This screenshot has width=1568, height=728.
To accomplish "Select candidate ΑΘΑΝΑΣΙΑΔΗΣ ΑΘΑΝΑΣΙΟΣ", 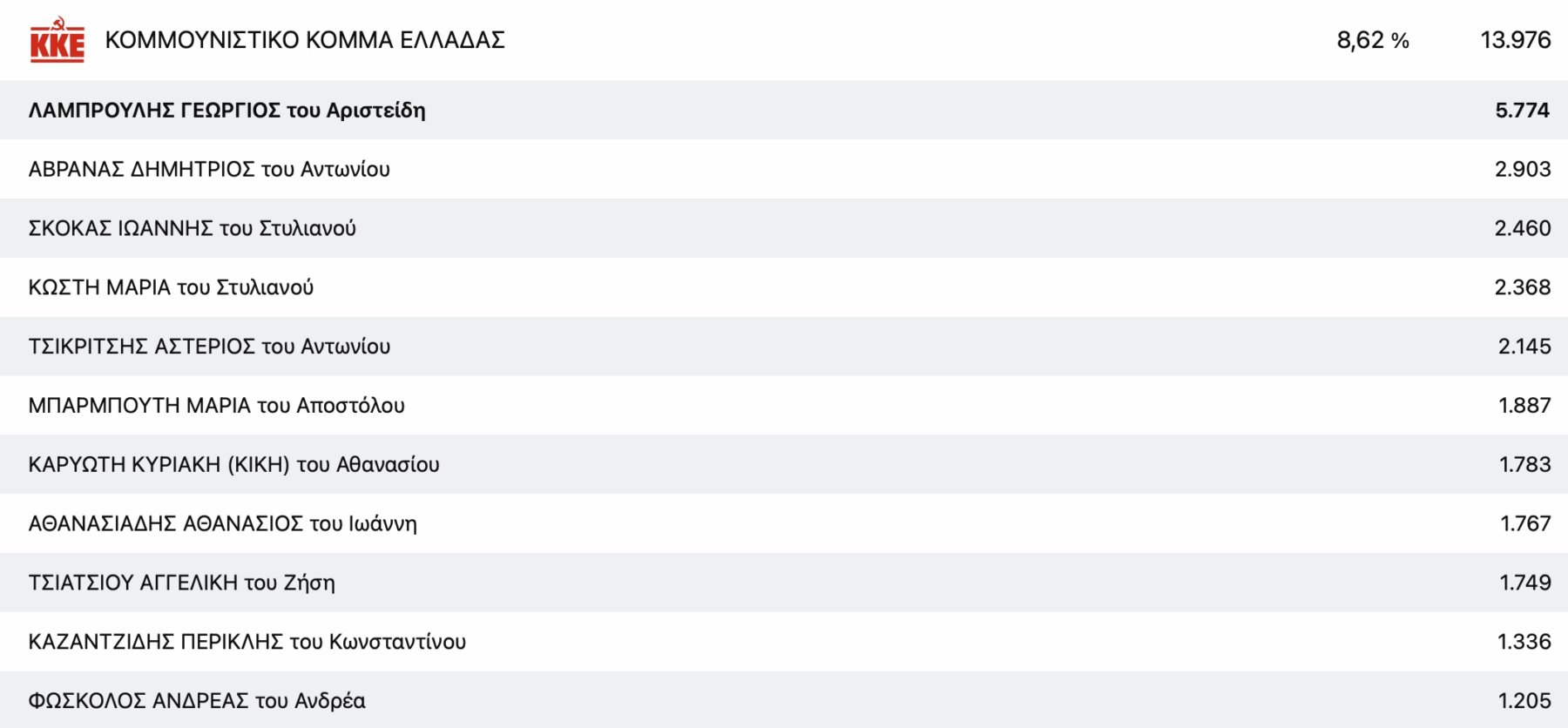I will tap(222, 523).
